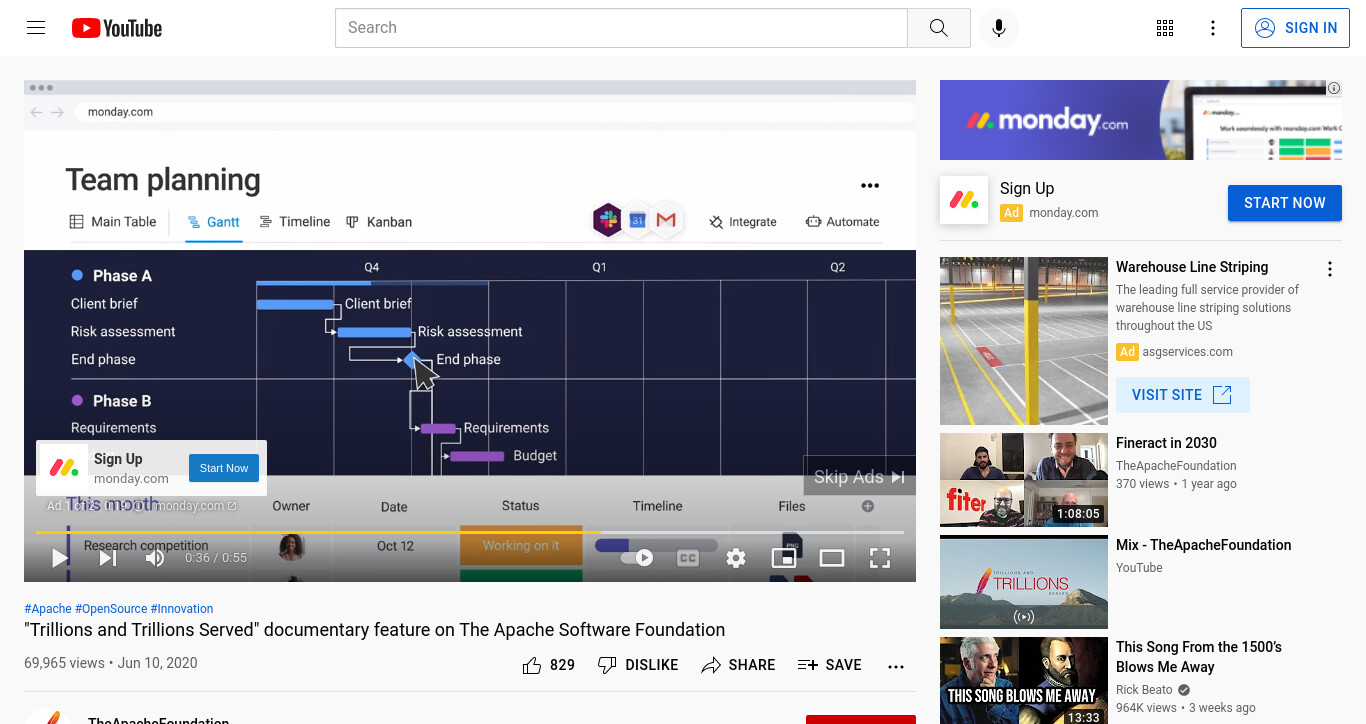1366x724 pixels.
Task: Toggle theater mode in player
Action: [x=832, y=558]
